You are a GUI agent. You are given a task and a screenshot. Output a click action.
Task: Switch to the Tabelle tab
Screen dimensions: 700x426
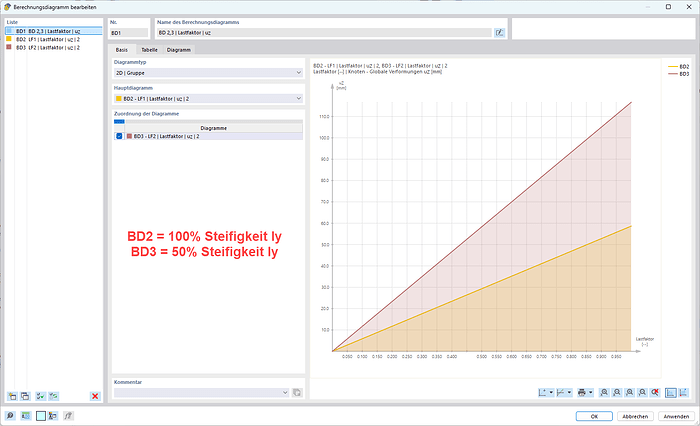(x=149, y=49)
